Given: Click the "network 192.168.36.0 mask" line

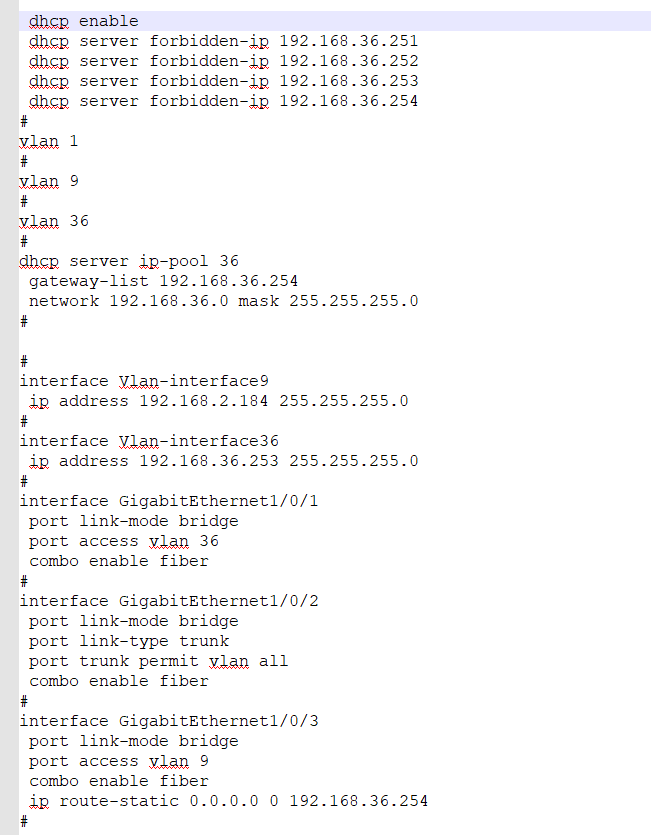Looking at the screenshot, I should [x=223, y=301].
